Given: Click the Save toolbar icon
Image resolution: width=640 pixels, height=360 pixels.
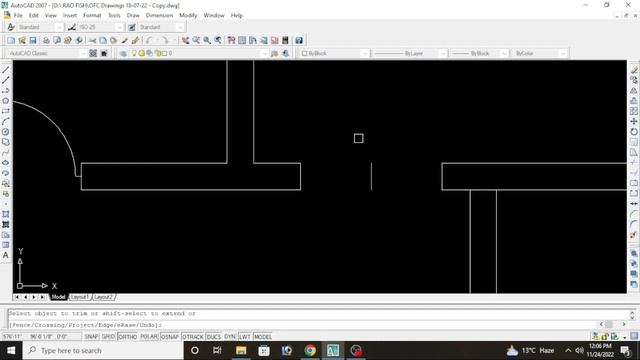Looking at the screenshot, I should tap(33, 40).
